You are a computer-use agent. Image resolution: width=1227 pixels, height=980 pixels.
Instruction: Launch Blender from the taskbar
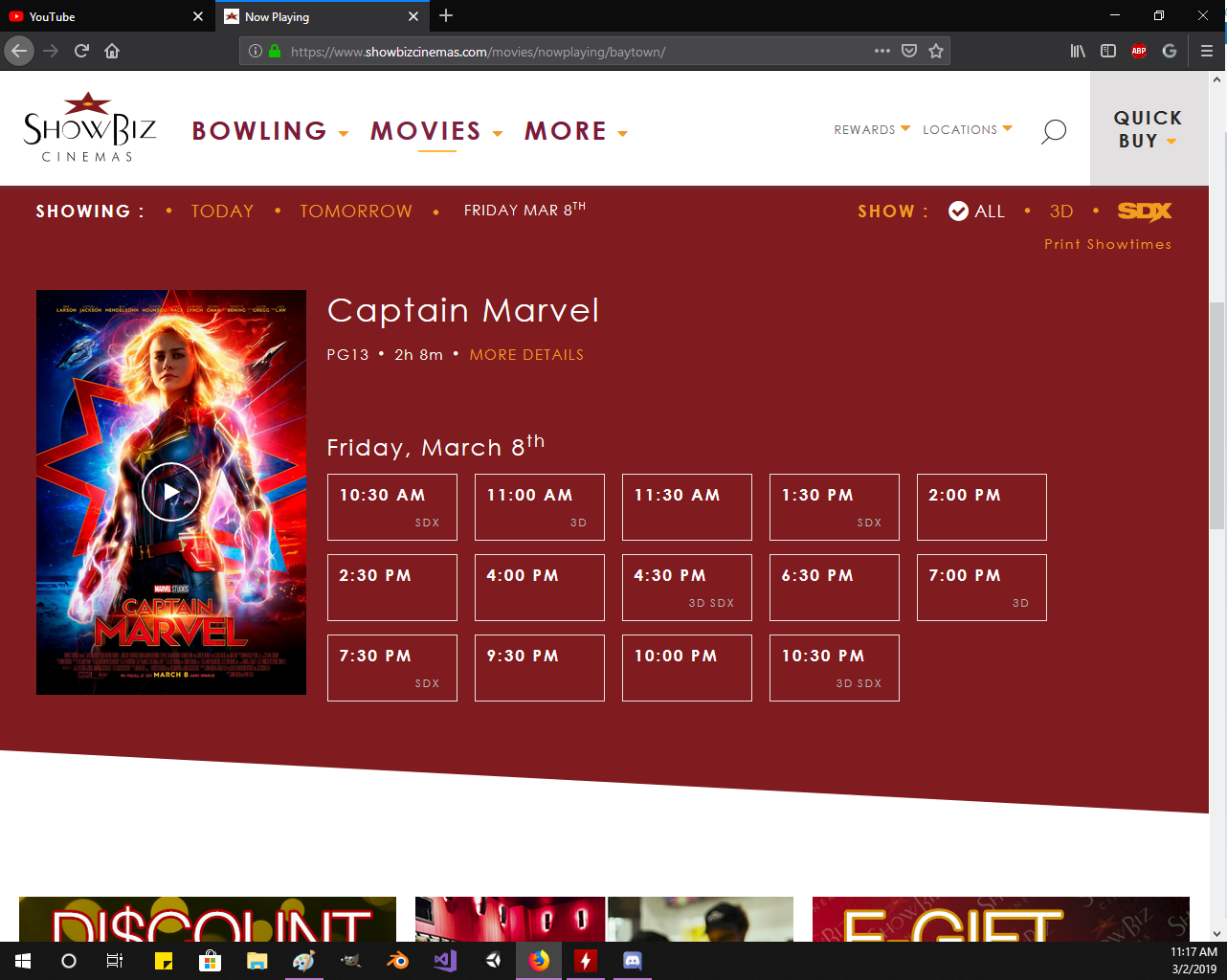(x=397, y=961)
